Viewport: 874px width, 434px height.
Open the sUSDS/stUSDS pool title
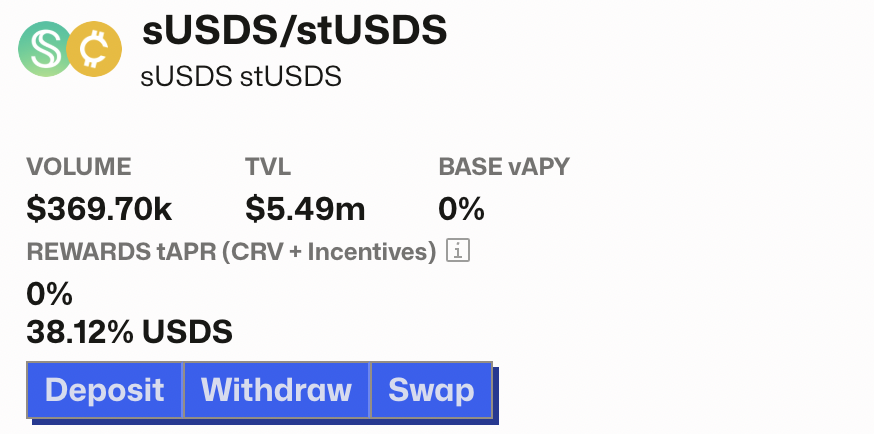coord(294,32)
